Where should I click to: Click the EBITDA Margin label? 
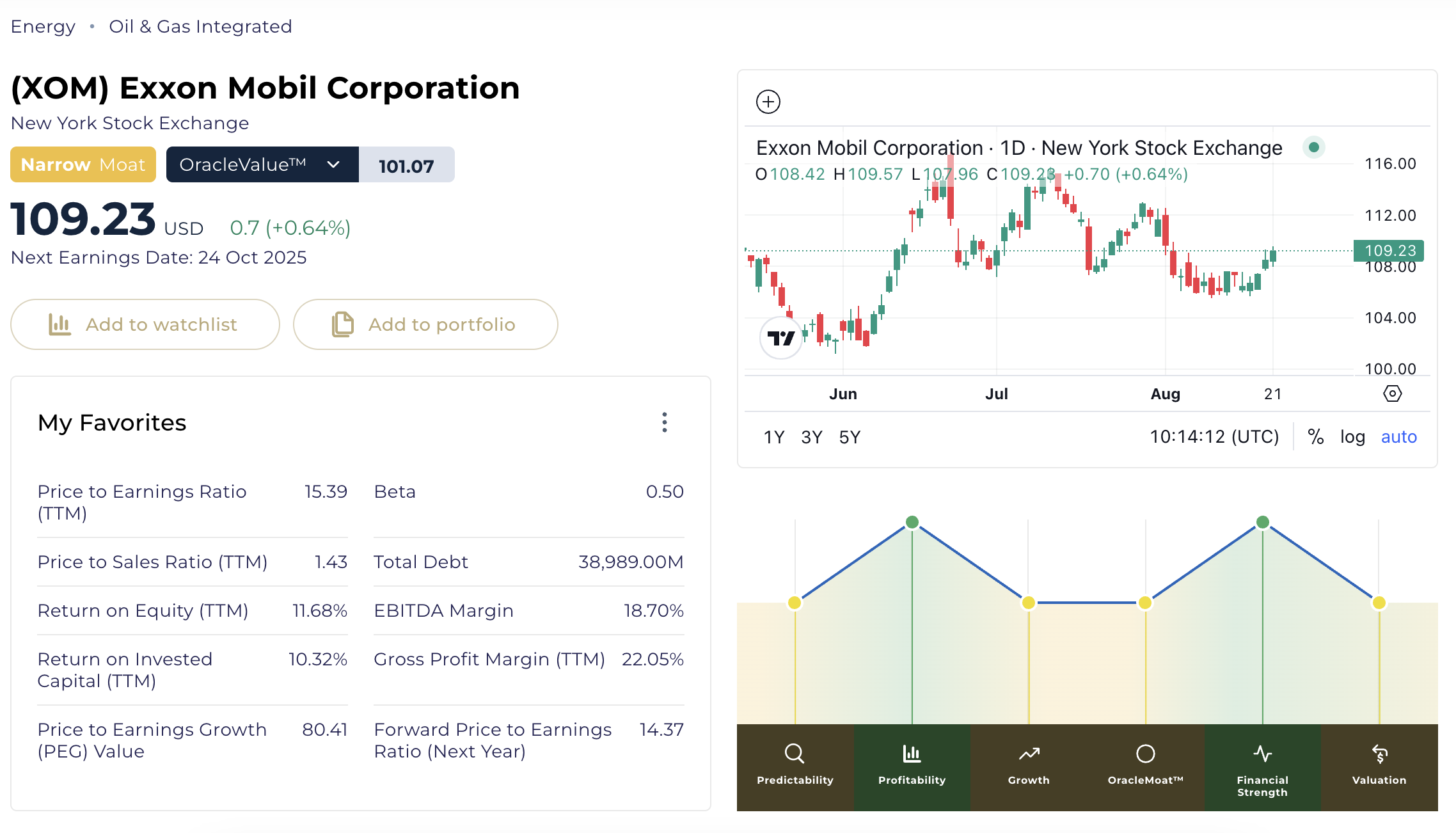[x=444, y=610]
